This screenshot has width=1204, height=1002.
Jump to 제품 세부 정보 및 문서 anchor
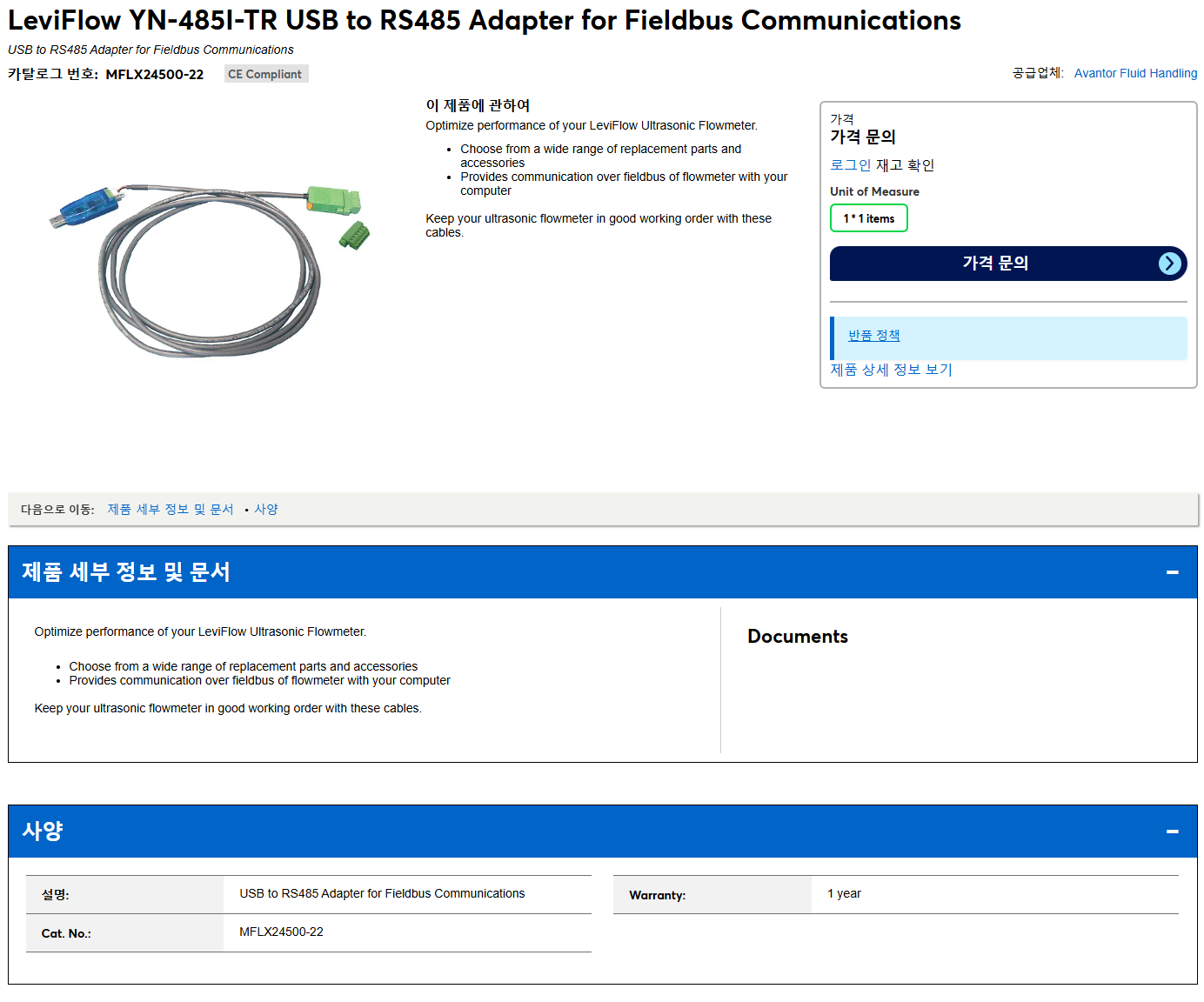point(171,510)
